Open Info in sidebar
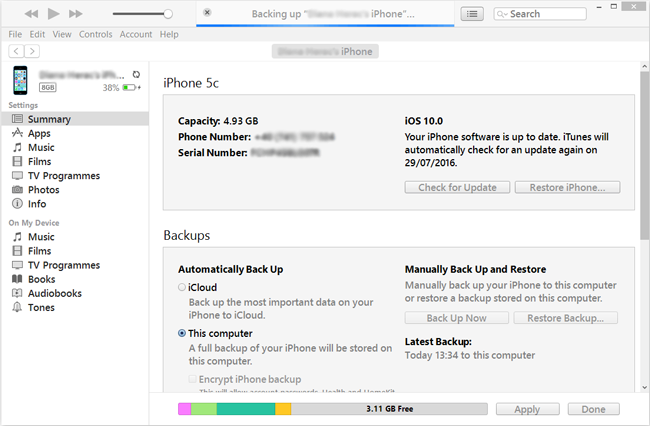This screenshot has width=650, height=426. 75,204
